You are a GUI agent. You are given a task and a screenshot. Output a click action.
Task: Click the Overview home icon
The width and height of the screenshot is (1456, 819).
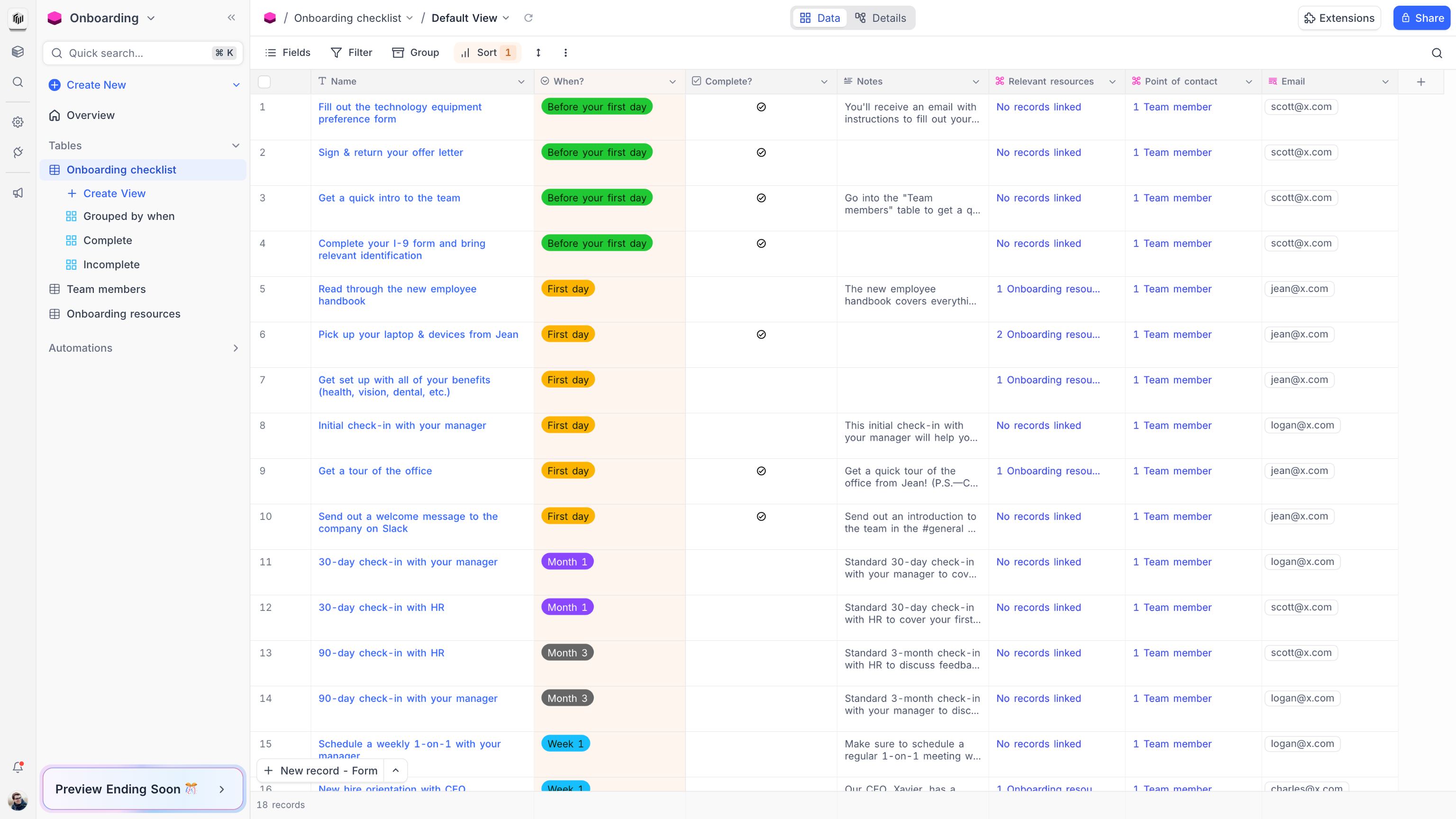(x=55, y=115)
